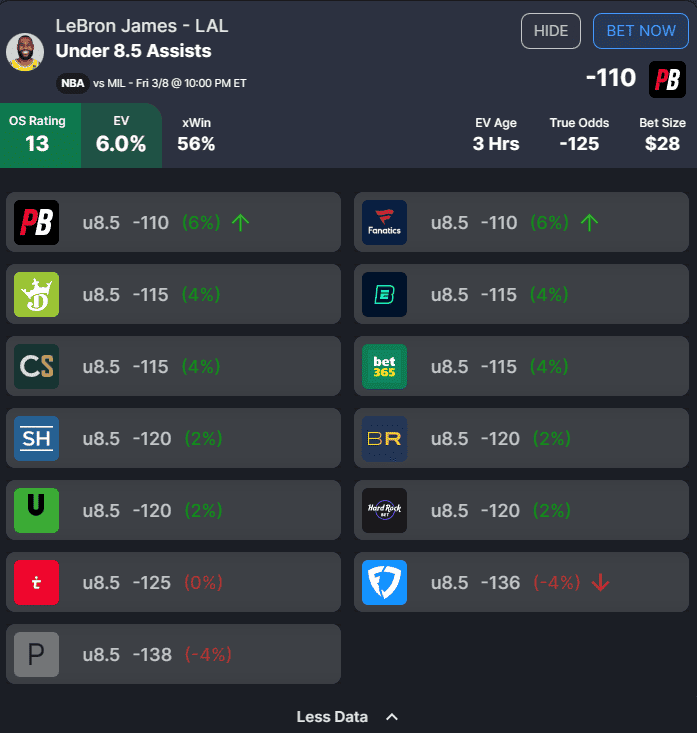Select the SuperBook SH icon
The image size is (697, 733).
pos(36,438)
